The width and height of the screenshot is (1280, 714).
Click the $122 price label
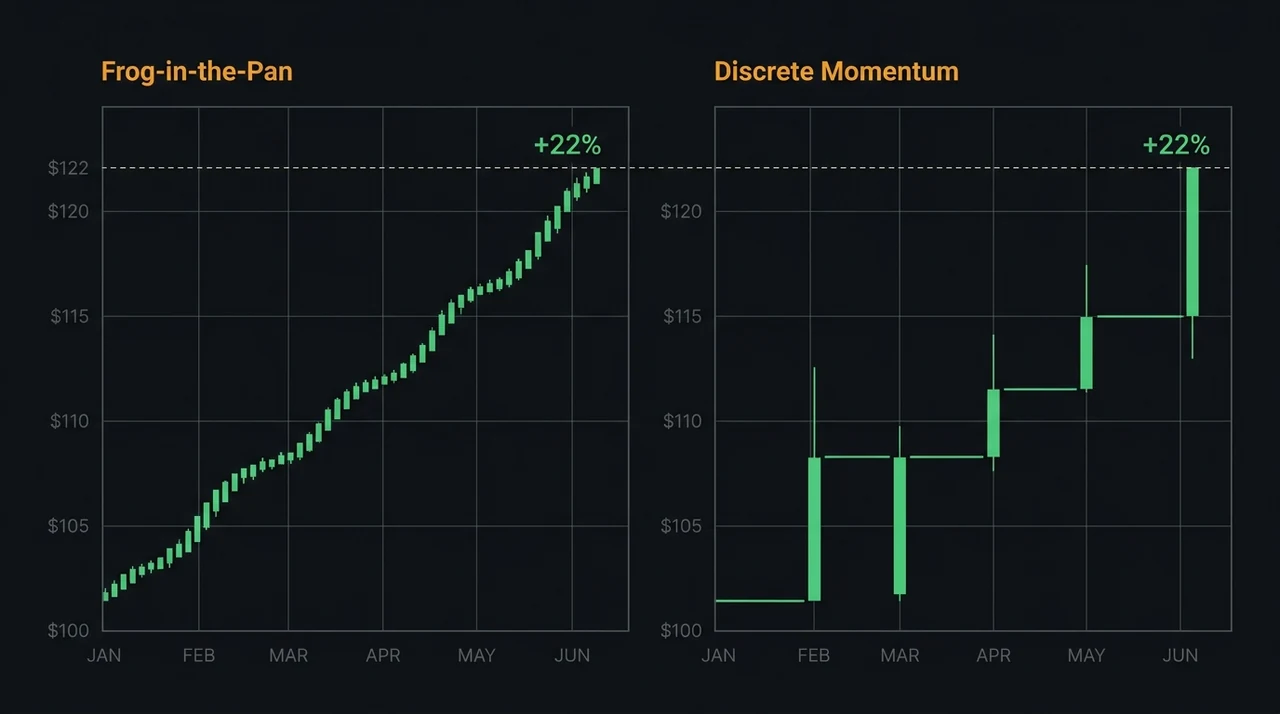pyautogui.click(x=69, y=168)
